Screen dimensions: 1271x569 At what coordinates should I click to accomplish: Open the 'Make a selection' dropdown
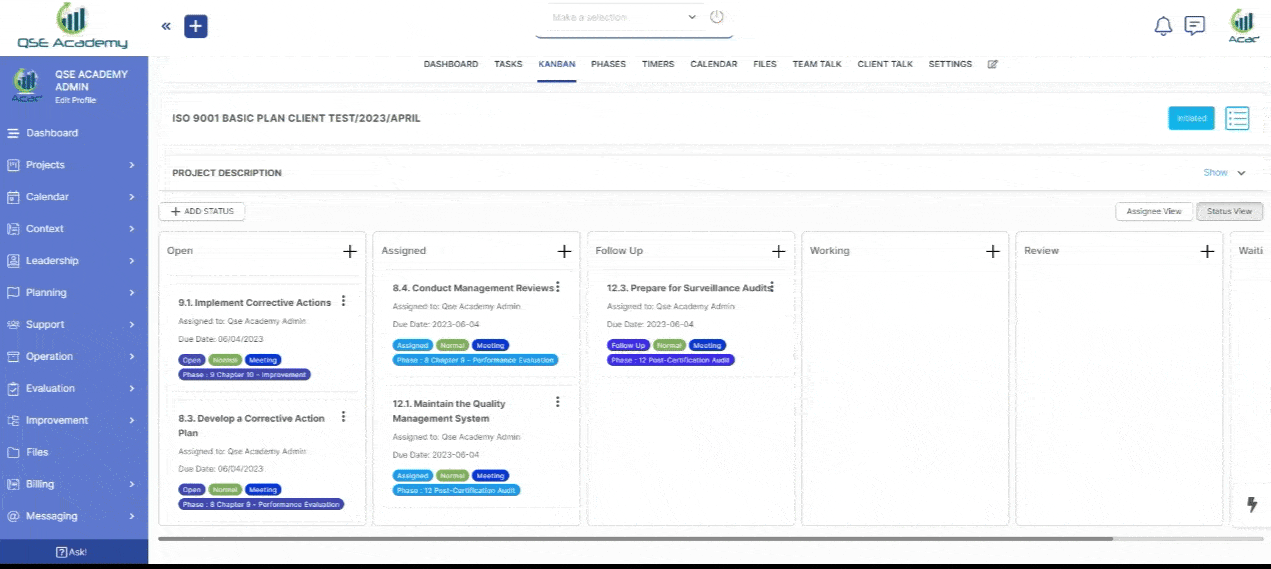click(x=625, y=18)
